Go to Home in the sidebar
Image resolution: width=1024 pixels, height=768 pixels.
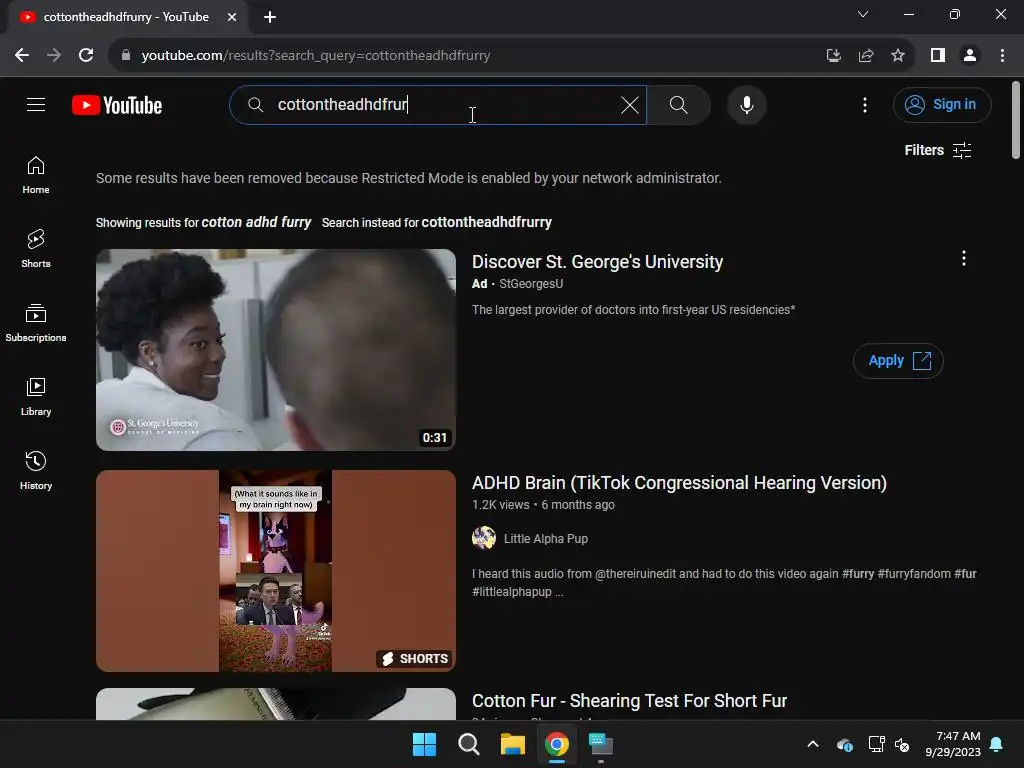point(36,175)
